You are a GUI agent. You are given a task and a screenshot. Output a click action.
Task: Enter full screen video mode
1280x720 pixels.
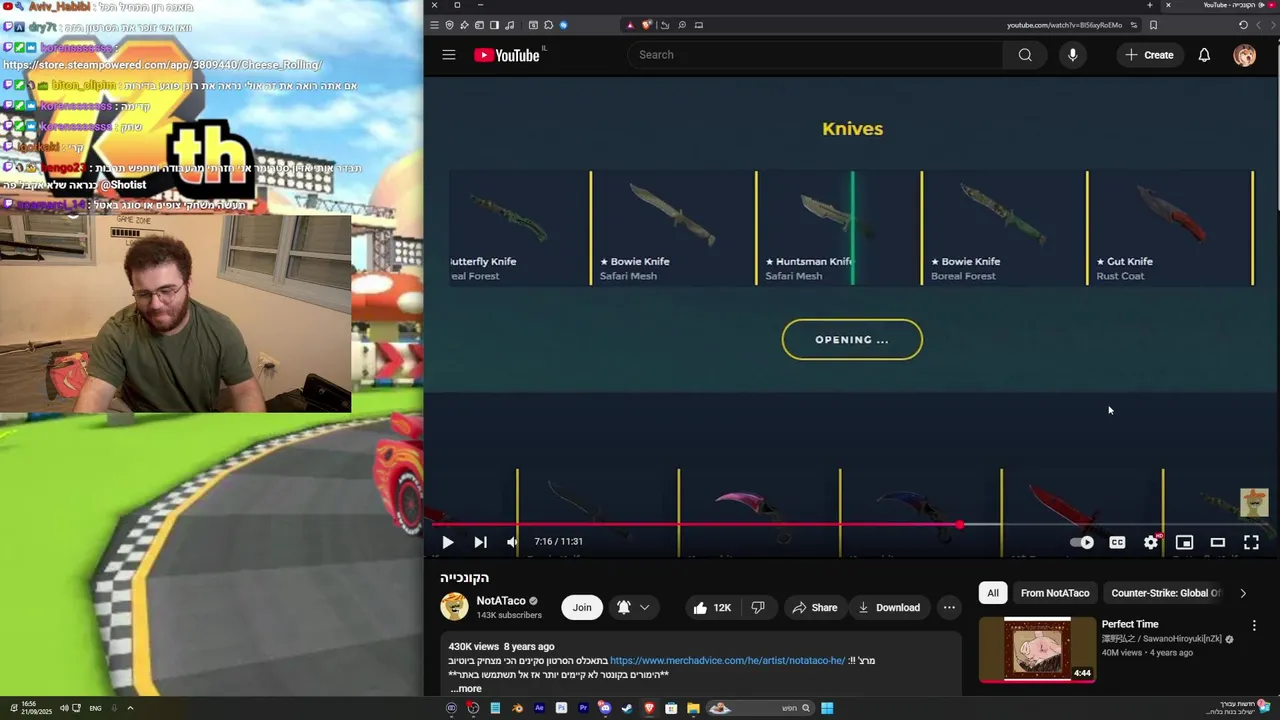point(1251,542)
